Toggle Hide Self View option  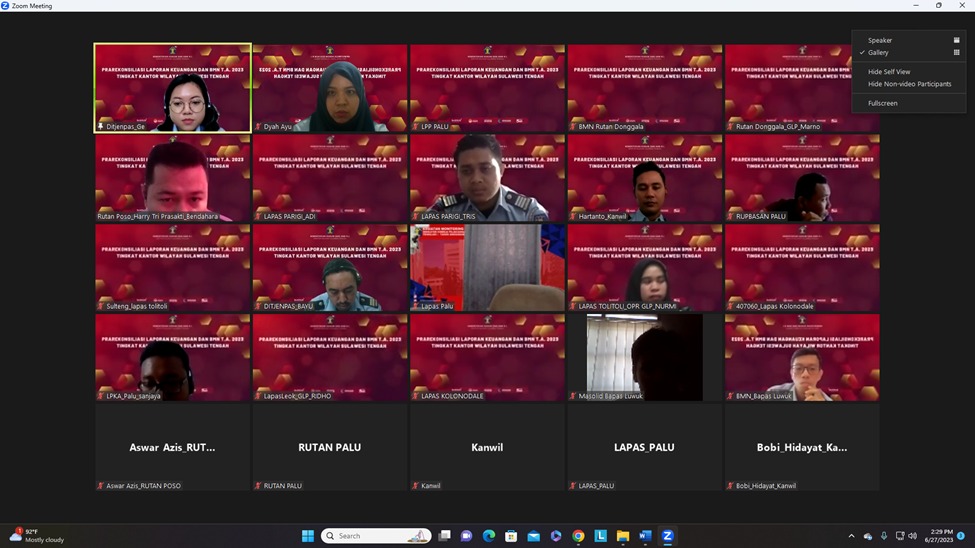[x=889, y=72]
